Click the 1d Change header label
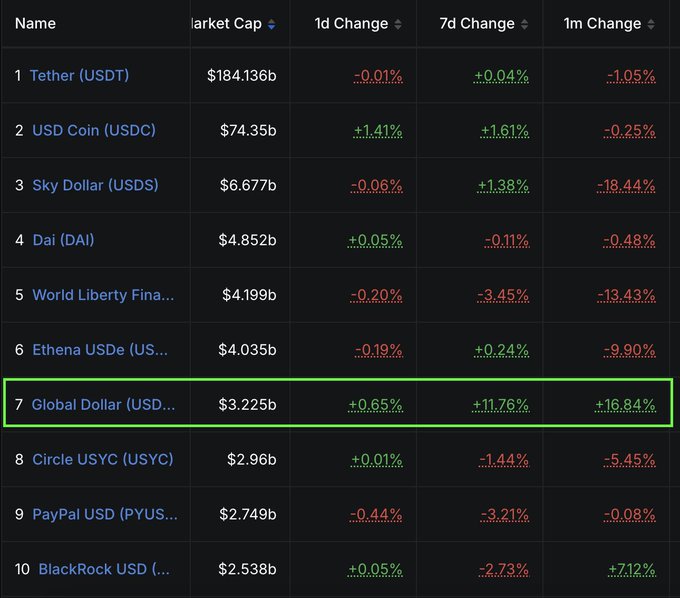 351,23
